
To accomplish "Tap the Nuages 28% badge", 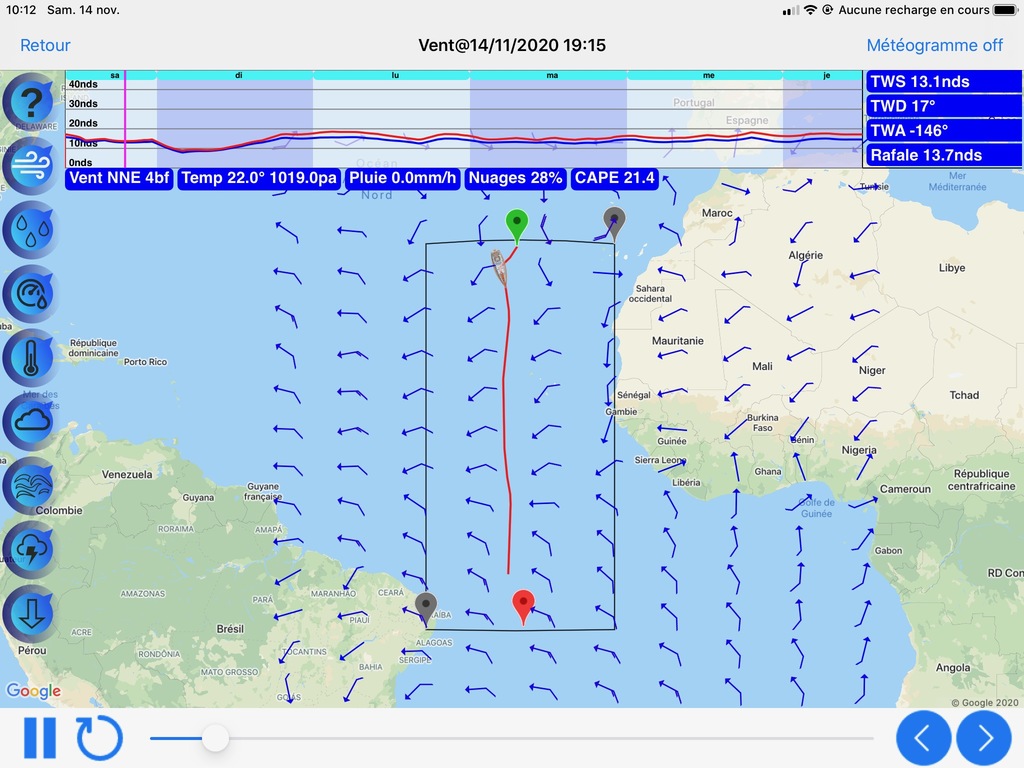I will pyautogui.click(x=515, y=178).
